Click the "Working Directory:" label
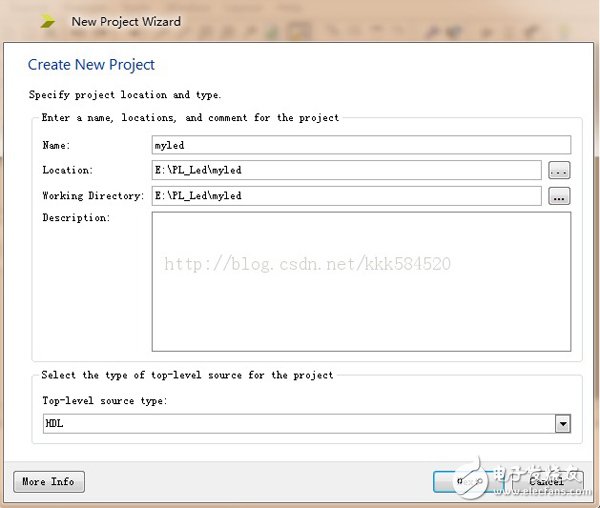The width and height of the screenshot is (600, 508). coord(93,196)
